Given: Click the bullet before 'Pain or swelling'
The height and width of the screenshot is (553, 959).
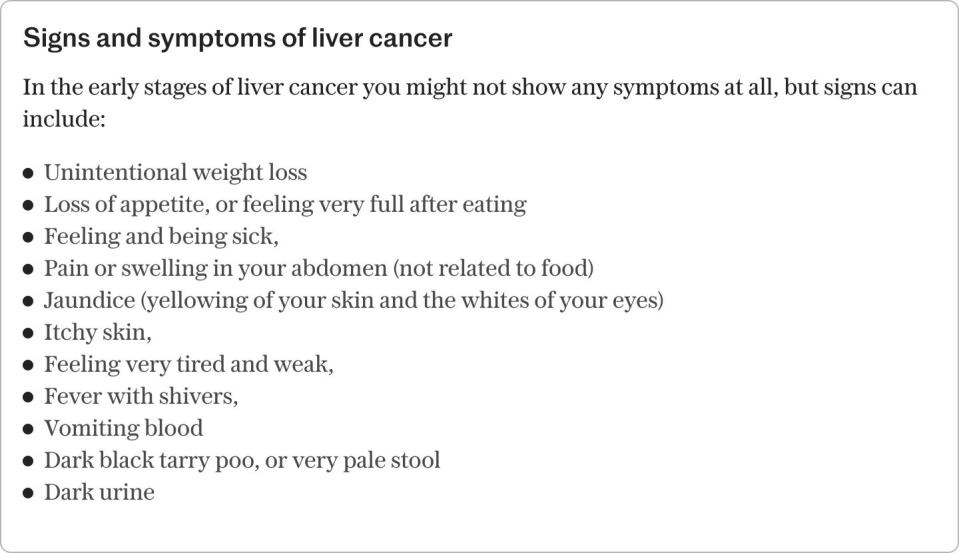Looking at the screenshot, I should coord(28,270).
